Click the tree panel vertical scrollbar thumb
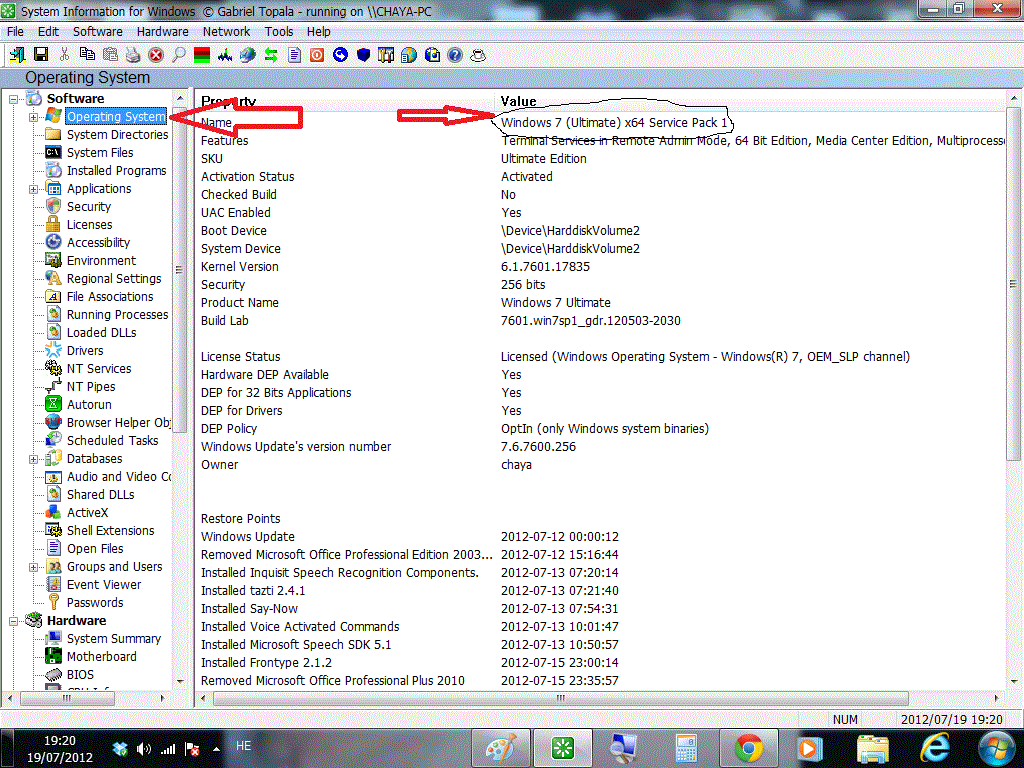Image resolution: width=1024 pixels, height=768 pixels. 180,270
